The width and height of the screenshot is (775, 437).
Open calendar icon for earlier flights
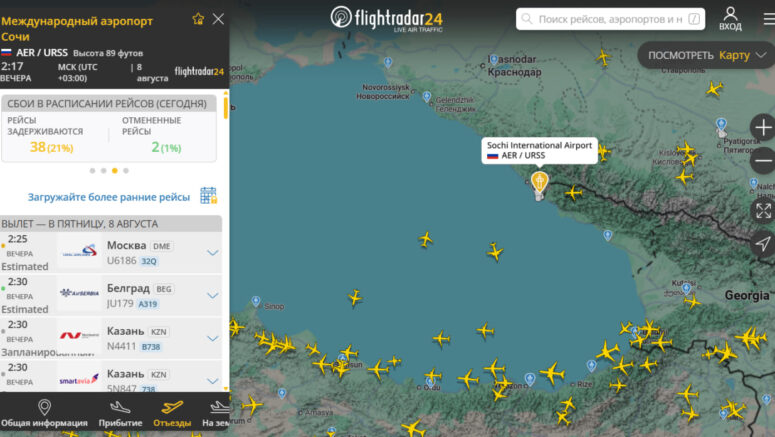[x=209, y=196]
